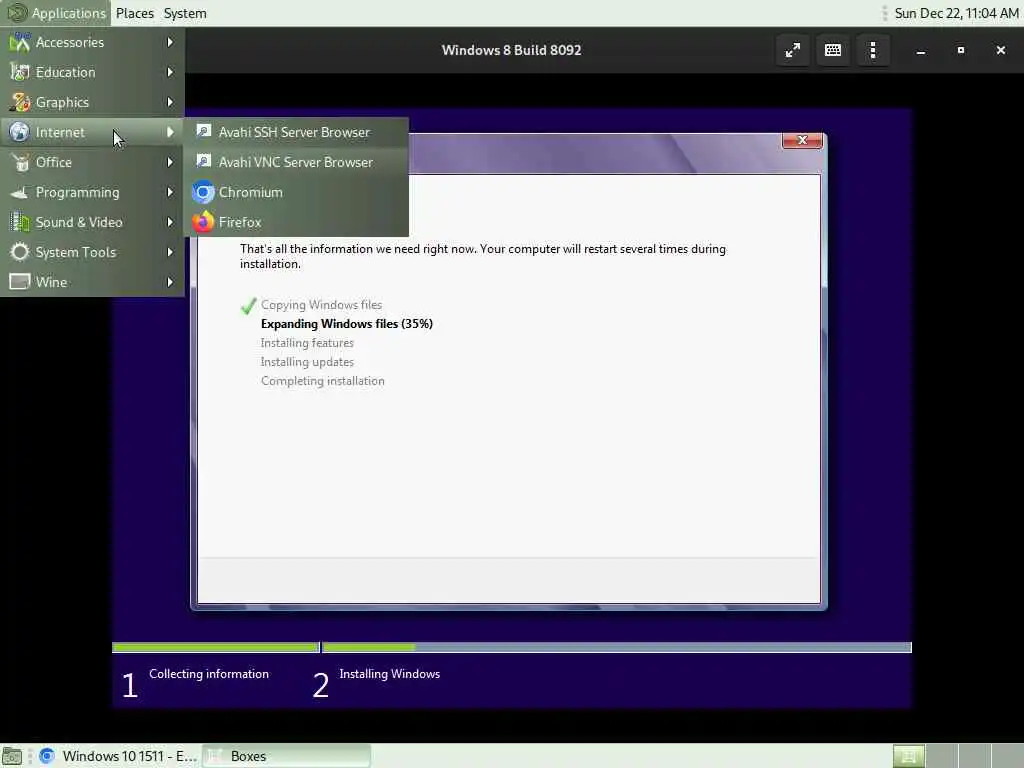Click the show desktop icon in bottom panel
1024x768 pixels.
point(12,756)
